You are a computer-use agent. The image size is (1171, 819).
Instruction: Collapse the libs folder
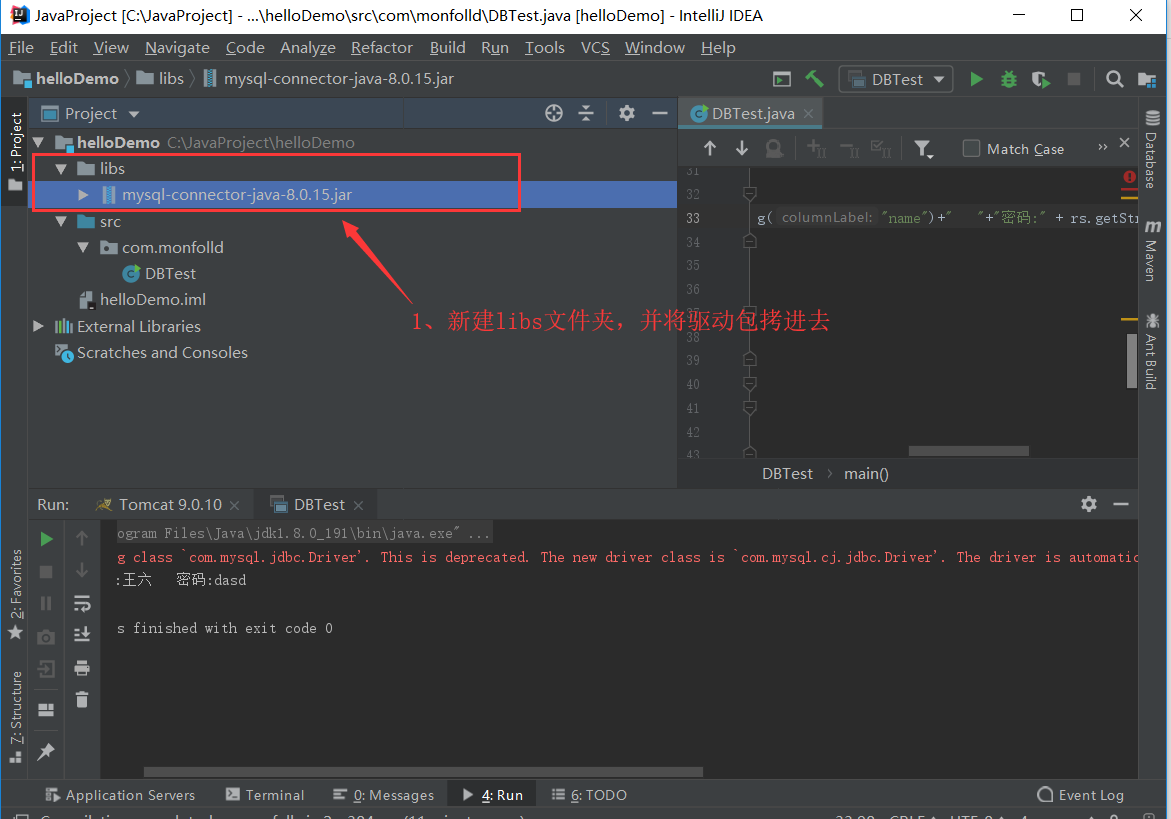click(x=62, y=169)
